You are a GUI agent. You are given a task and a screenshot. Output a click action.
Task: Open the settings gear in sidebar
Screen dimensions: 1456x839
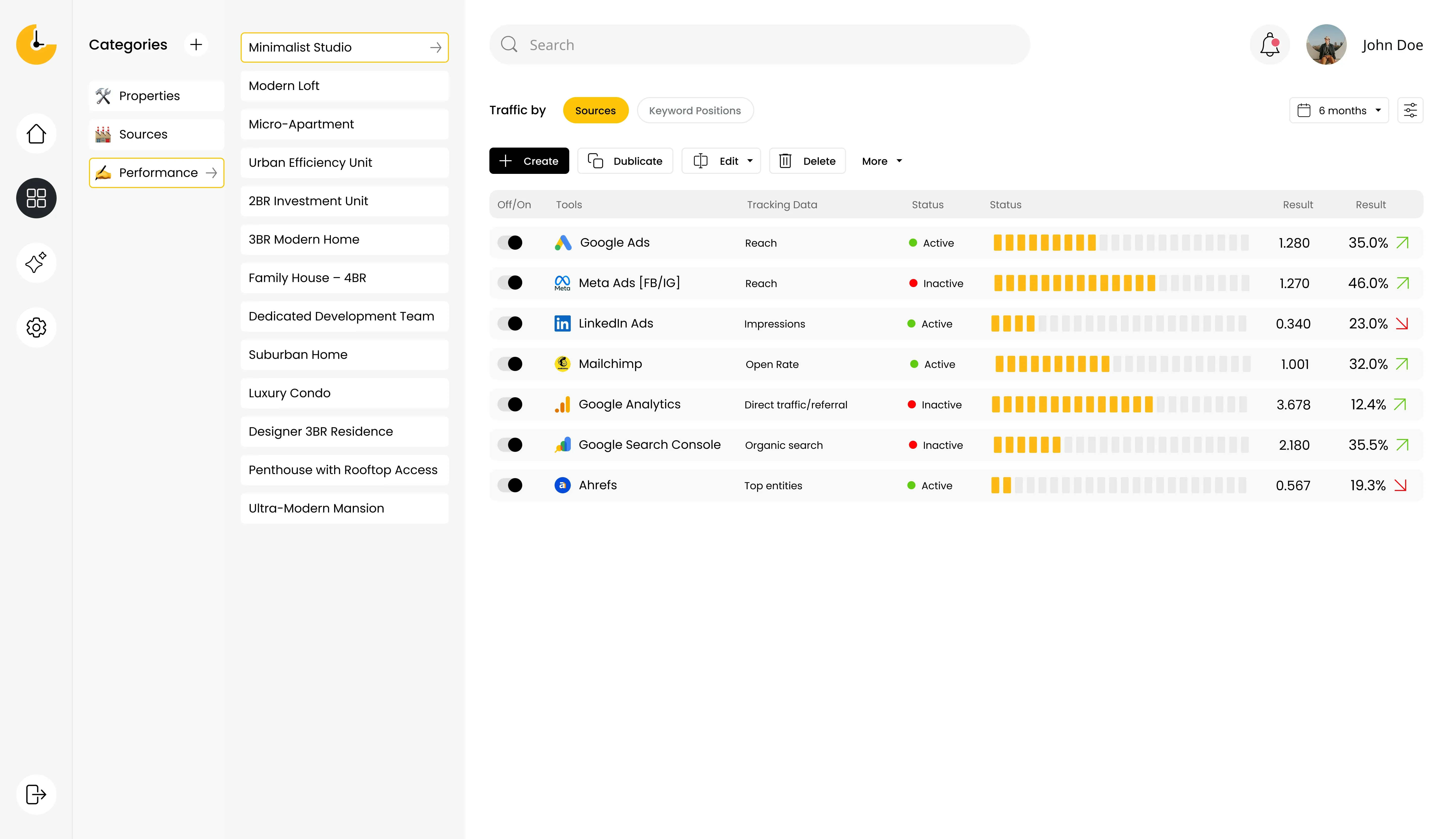(36, 327)
